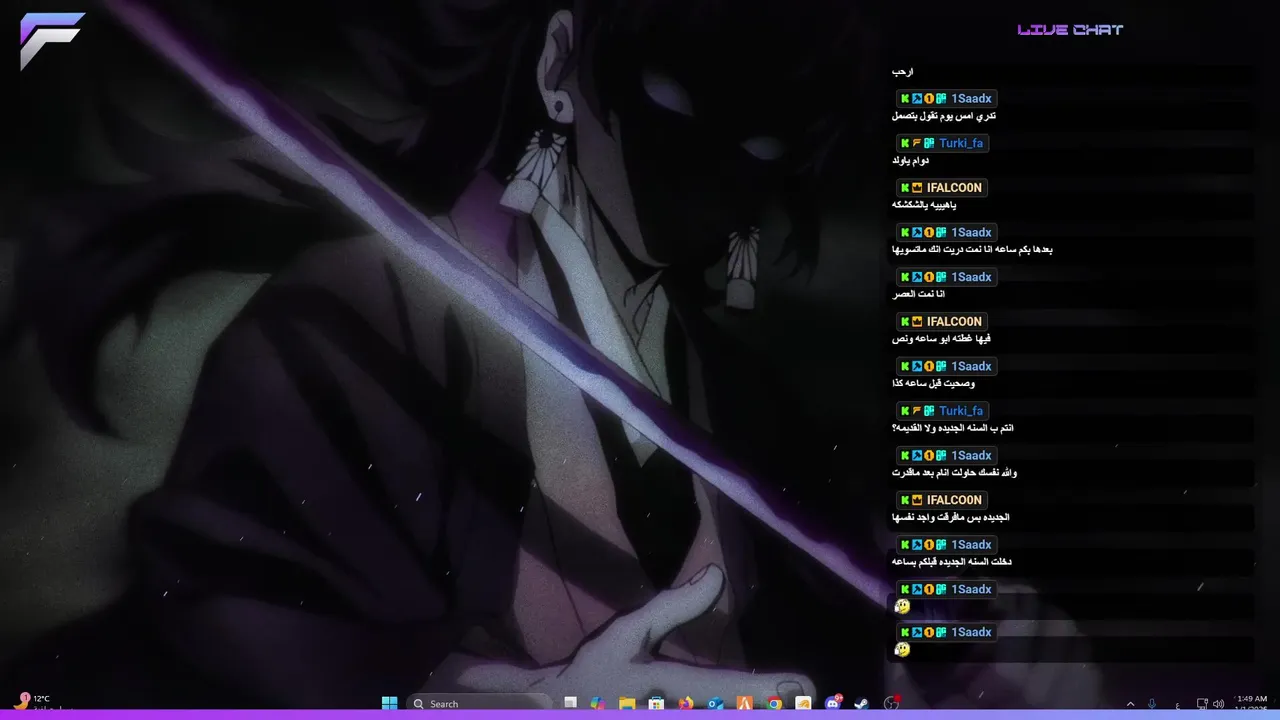1280x720 pixels.
Task: Show hidden system tray icons
Action: click(x=1131, y=704)
